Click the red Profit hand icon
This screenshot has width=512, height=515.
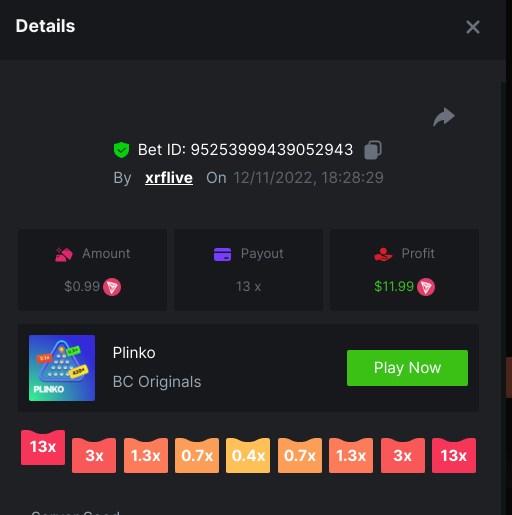click(383, 254)
